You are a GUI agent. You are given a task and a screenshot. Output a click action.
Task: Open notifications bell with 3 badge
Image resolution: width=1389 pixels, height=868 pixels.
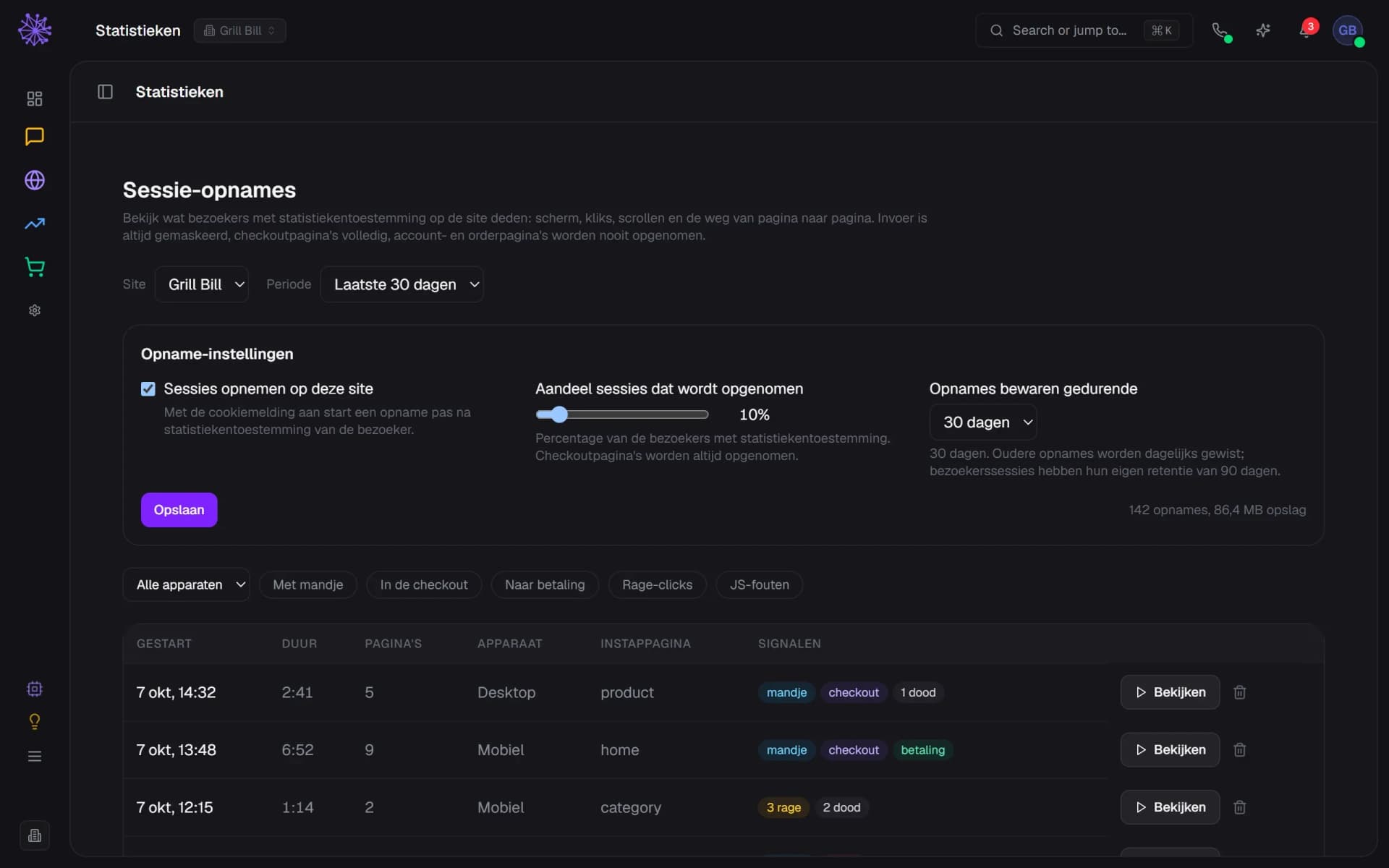pos(1307,30)
